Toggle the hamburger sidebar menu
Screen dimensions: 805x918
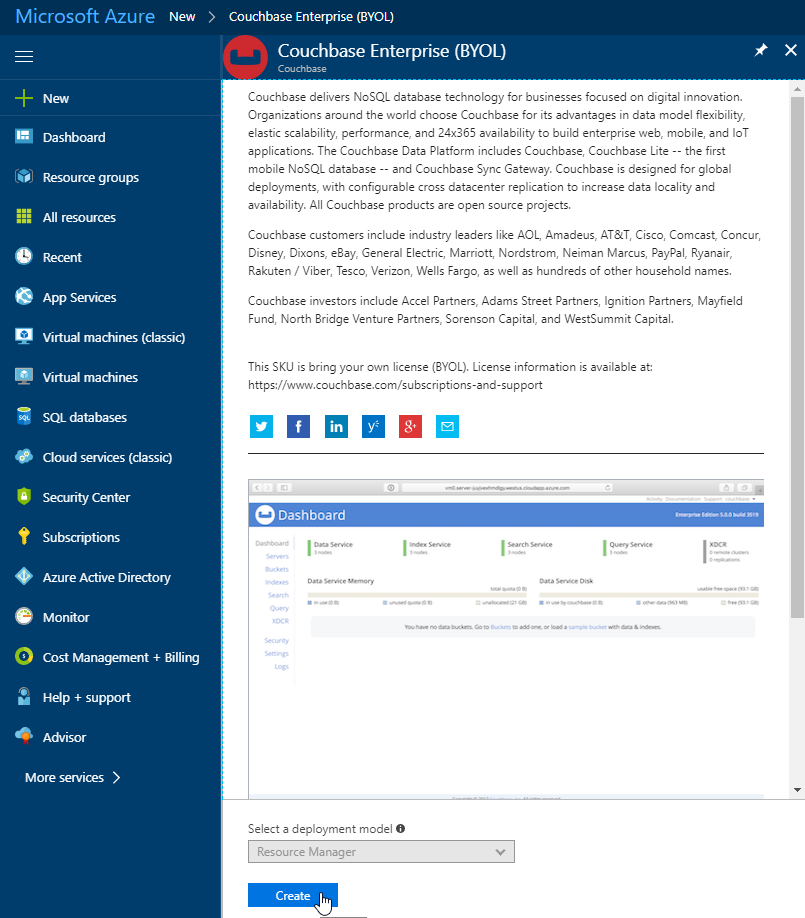point(24,56)
